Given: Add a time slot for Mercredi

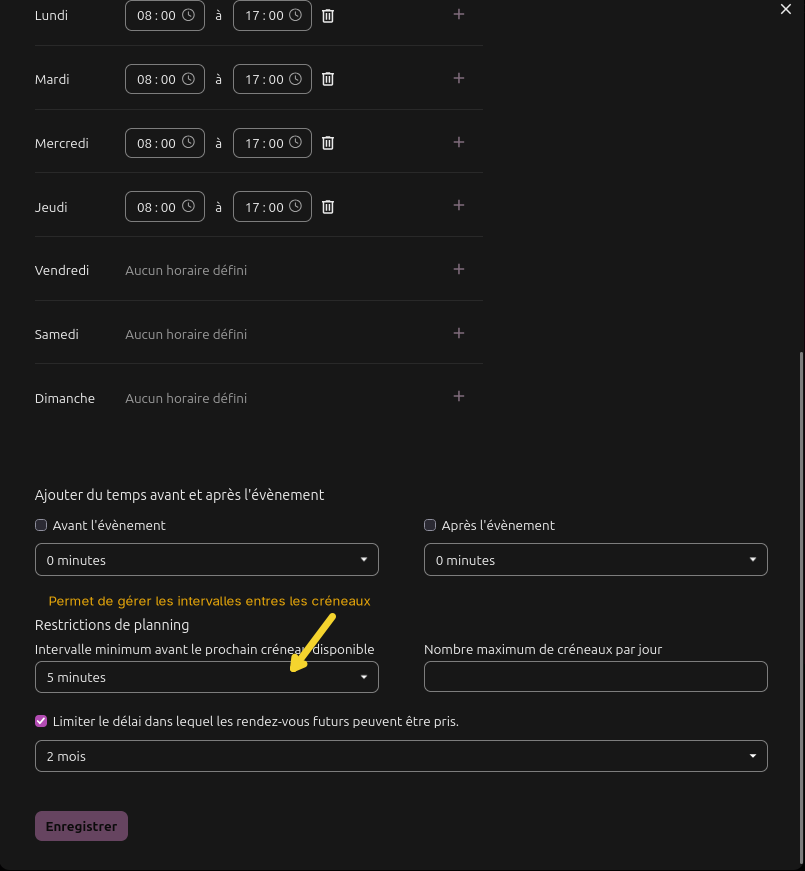Looking at the screenshot, I should pyautogui.click(x=458, y=142).
